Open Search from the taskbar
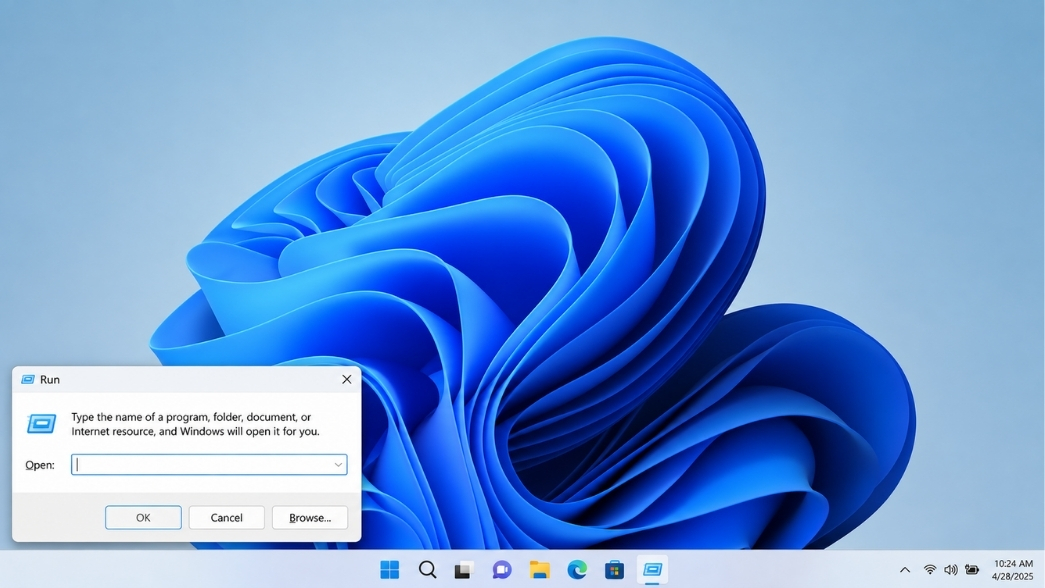Viewport: 1045px width, 588px height. 427,569
